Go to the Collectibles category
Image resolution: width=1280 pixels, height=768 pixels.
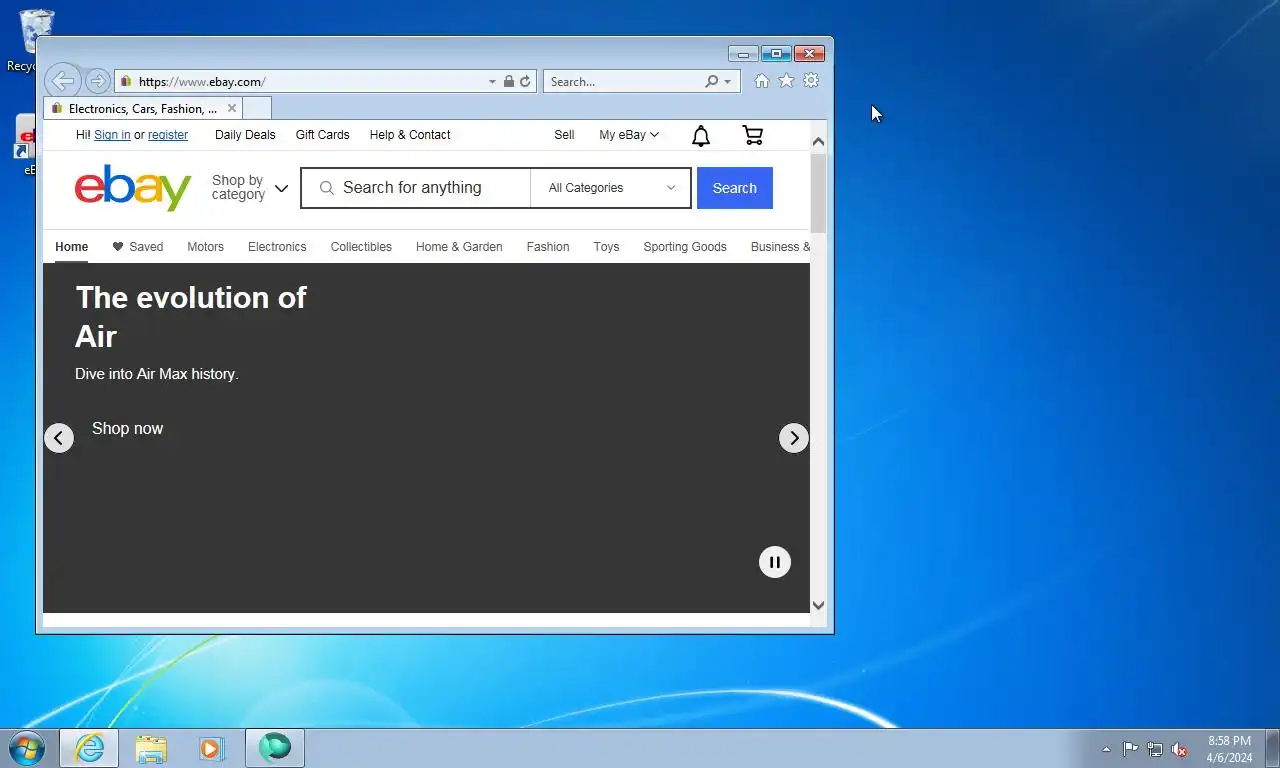pyautogui.click(x=361, y=247)
